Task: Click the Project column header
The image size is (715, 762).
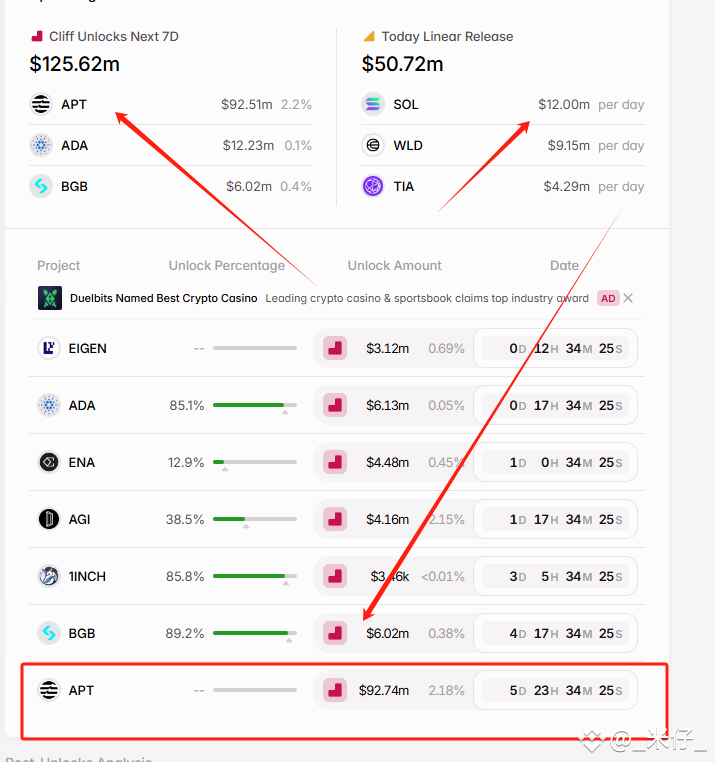Action: [x=58, y=265]
